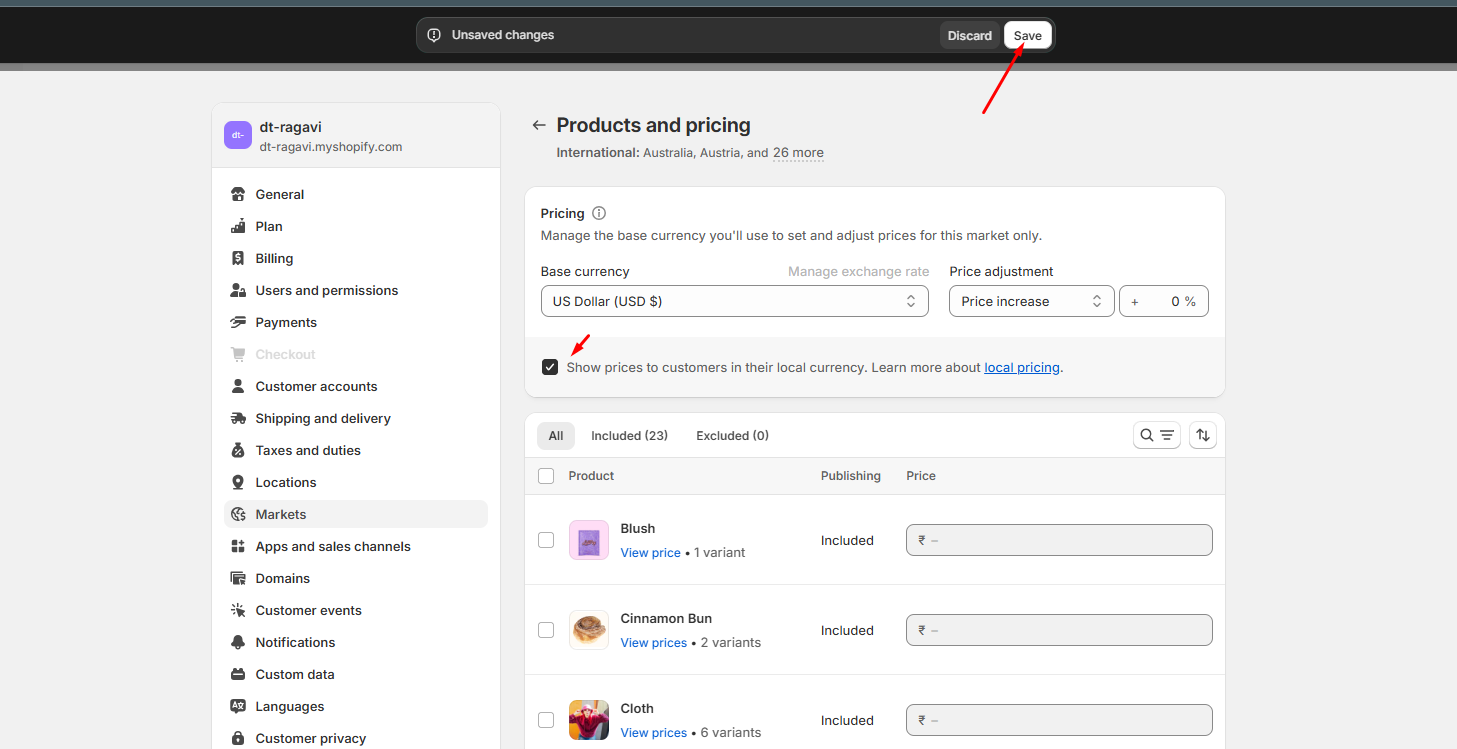
Task: Open the local pricing link
Action: (x=1021, y=367)
